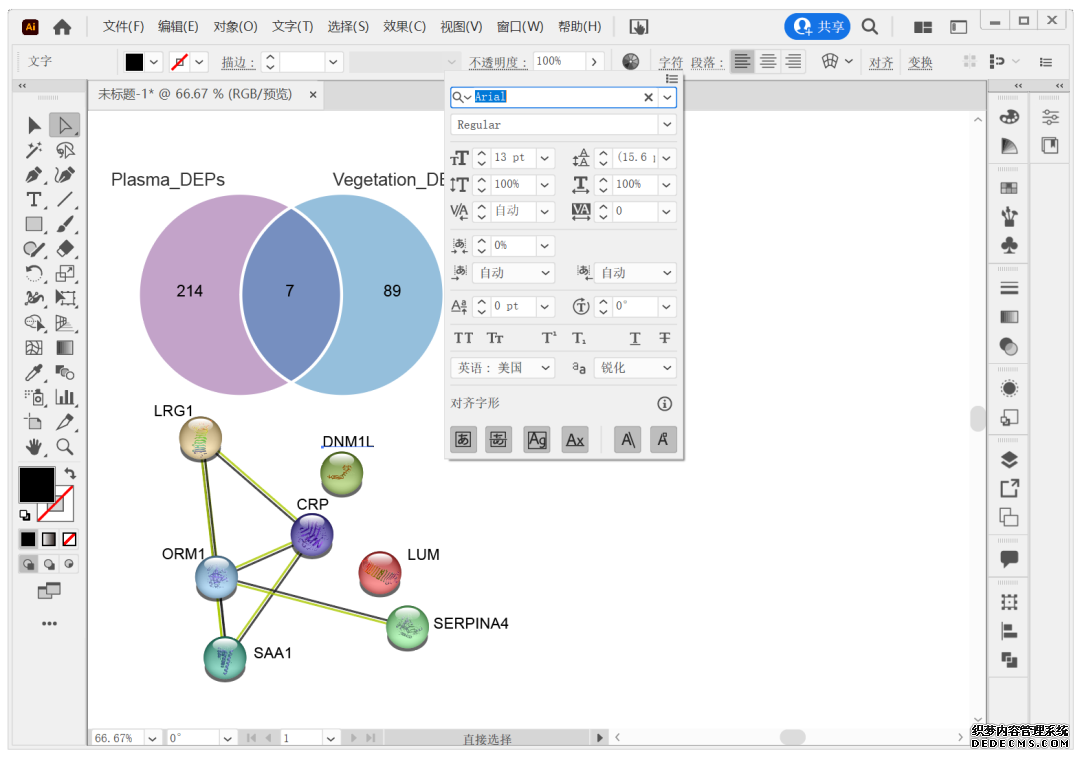Select the Rectangle shape tool
The width and height of the screenshot is (1080, 758).
(34, 225)
